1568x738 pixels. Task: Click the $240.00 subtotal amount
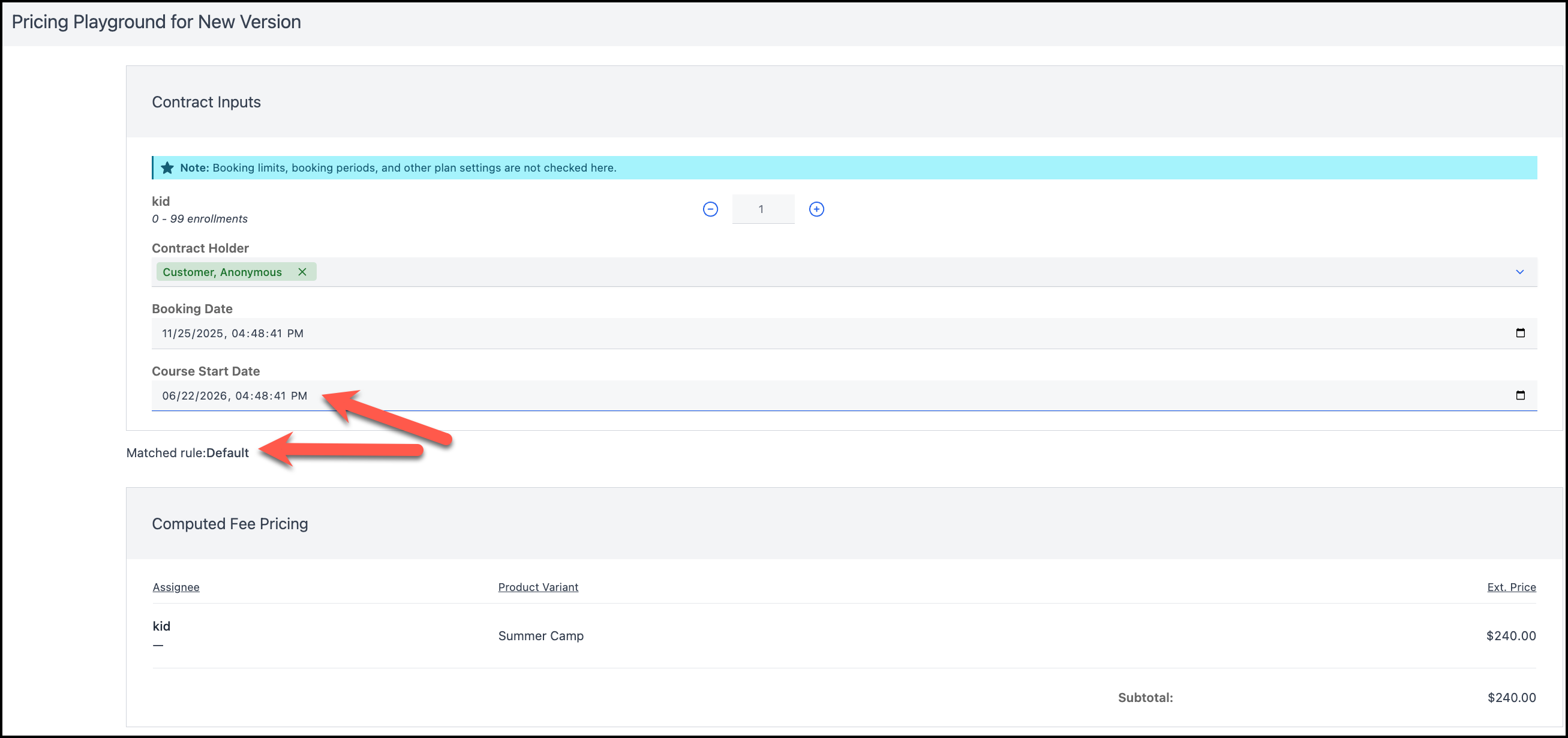[1511, 698]
